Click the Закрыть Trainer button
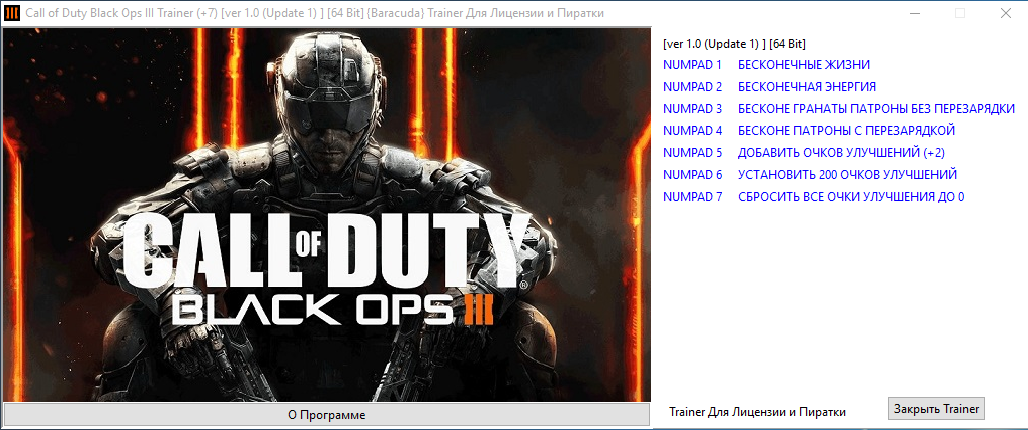This screenshot has height=430, width=1028. pyautogui.click(x=936, y=408)
